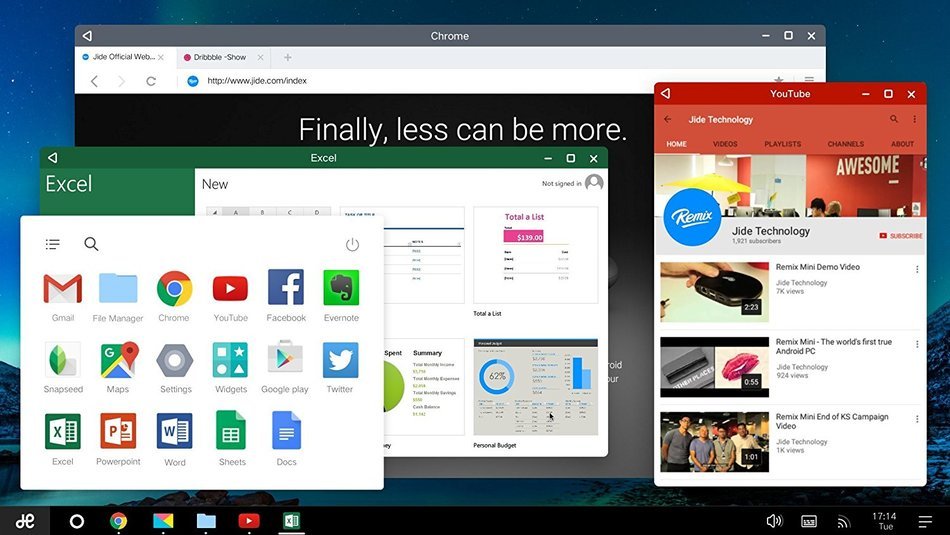The image size is (950, 535).
Task: Launch Sheets from the launcher
Action: 231,430
